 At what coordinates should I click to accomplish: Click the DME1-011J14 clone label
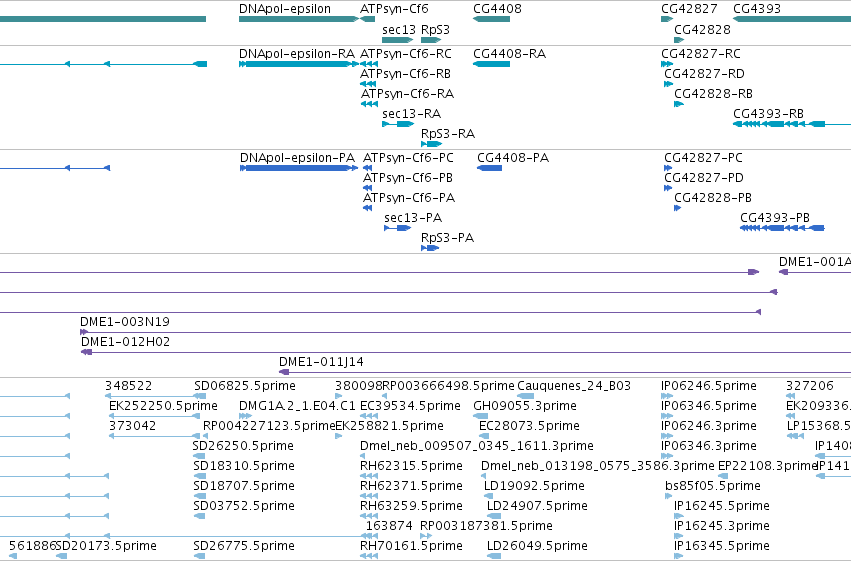321,362
